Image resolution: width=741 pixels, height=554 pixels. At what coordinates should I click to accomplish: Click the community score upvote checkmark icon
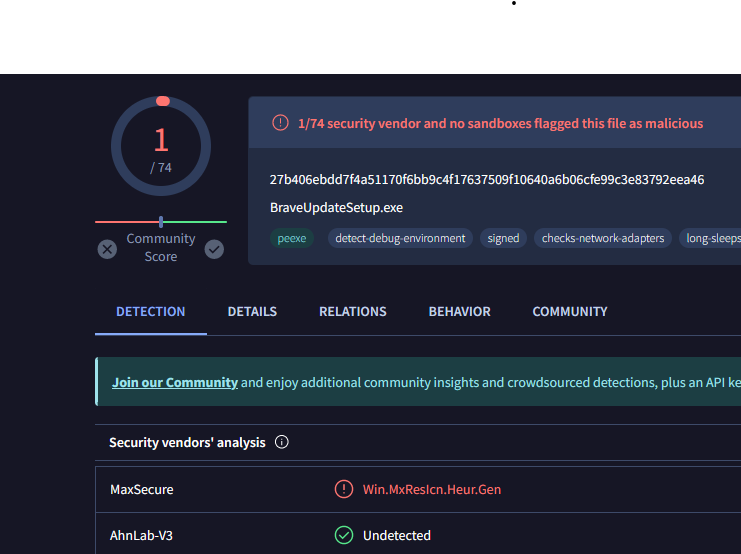(214, 249)
